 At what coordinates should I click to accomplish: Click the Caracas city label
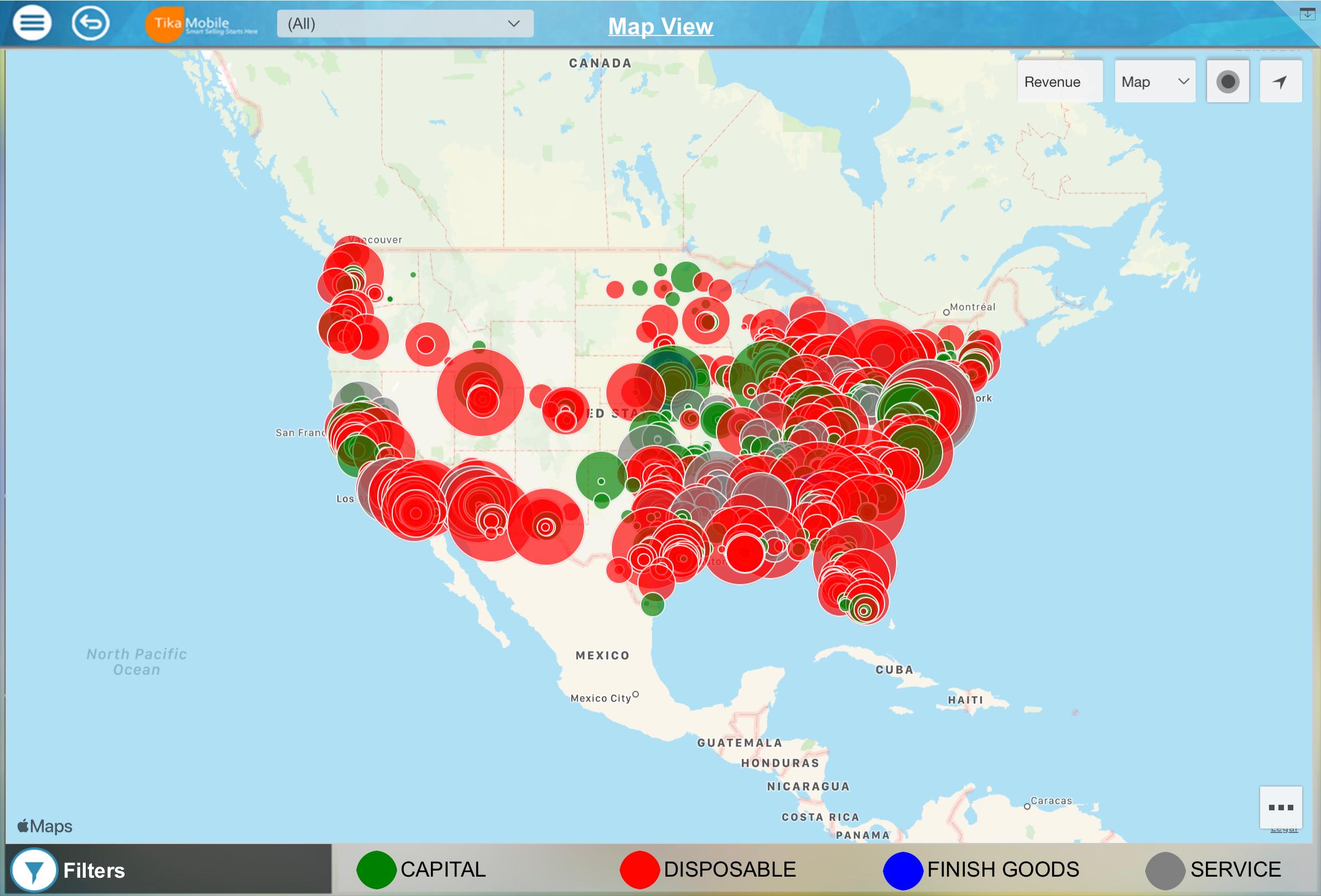pos(1051,801)
